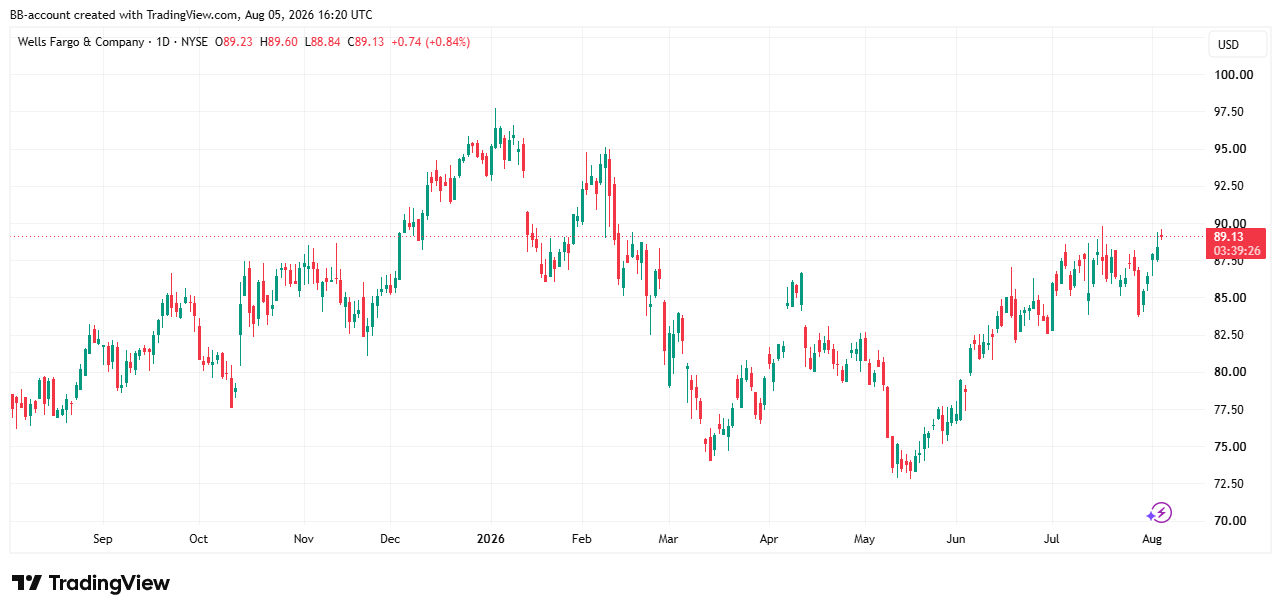Click the Jun label on time axis

(956, 539)
